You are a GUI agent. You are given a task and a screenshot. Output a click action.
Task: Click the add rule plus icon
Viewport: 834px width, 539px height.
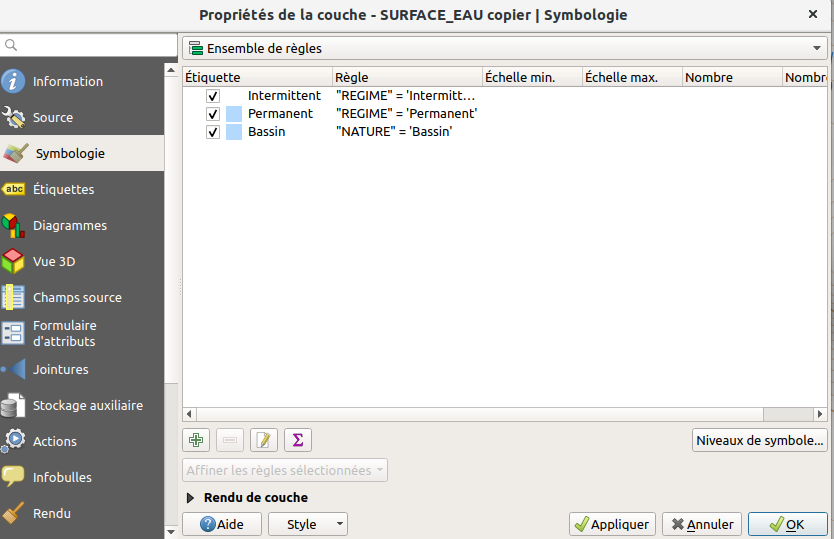pos(196,440)
